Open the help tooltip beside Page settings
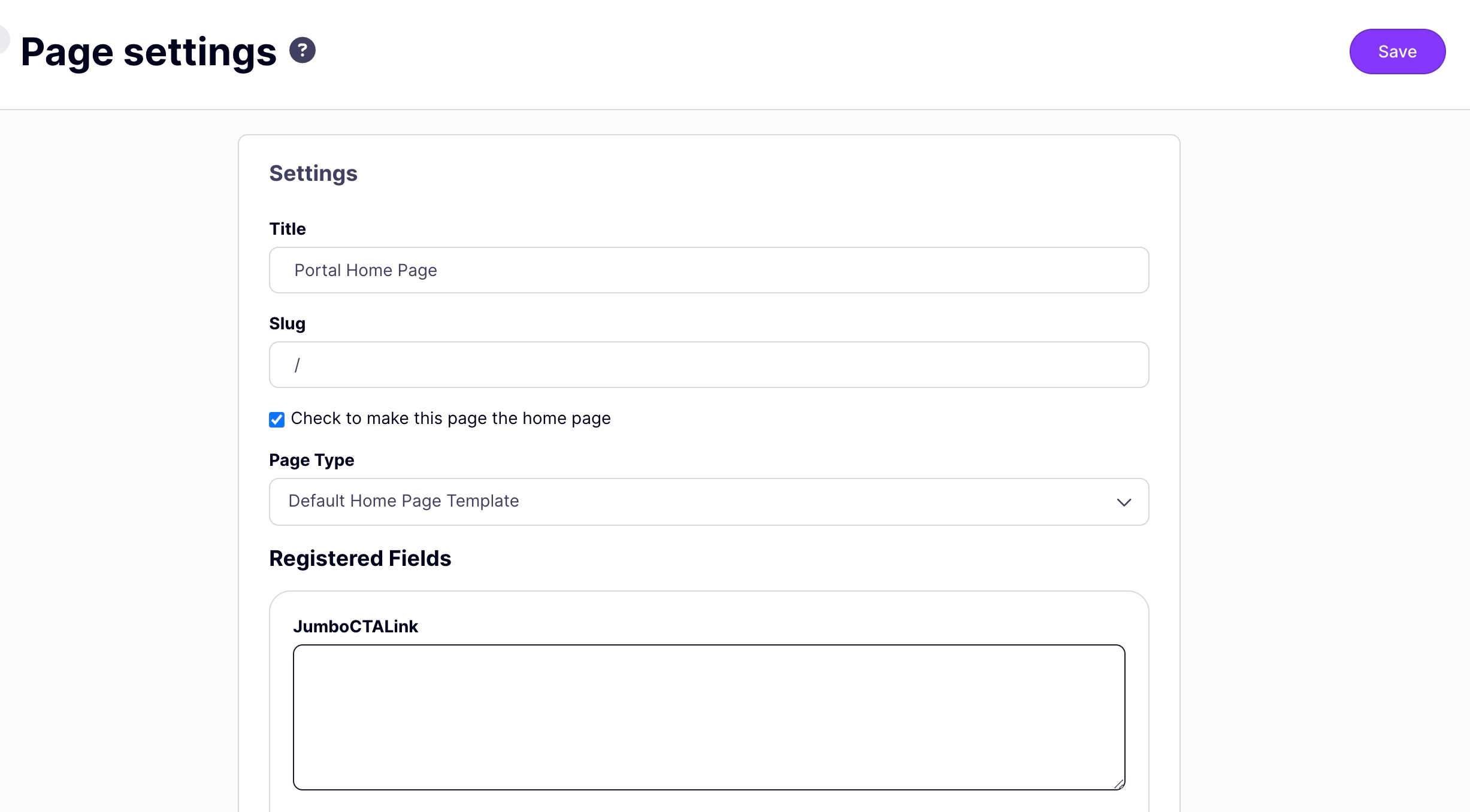The height and width of the screenshot is (812, 1470). coord(302,50)
